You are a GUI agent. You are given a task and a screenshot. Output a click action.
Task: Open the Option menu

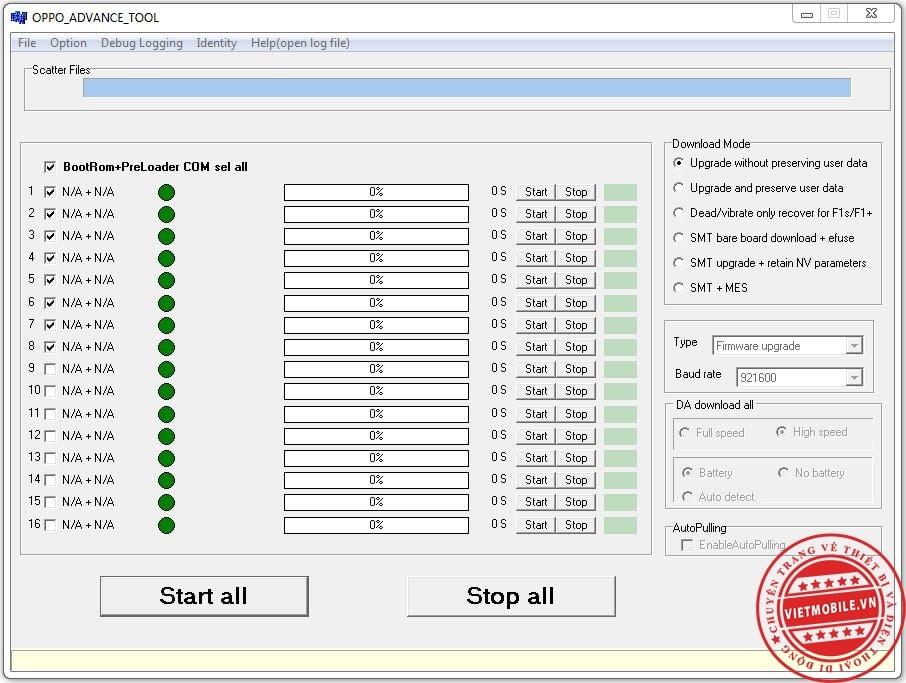click(68, 43)
